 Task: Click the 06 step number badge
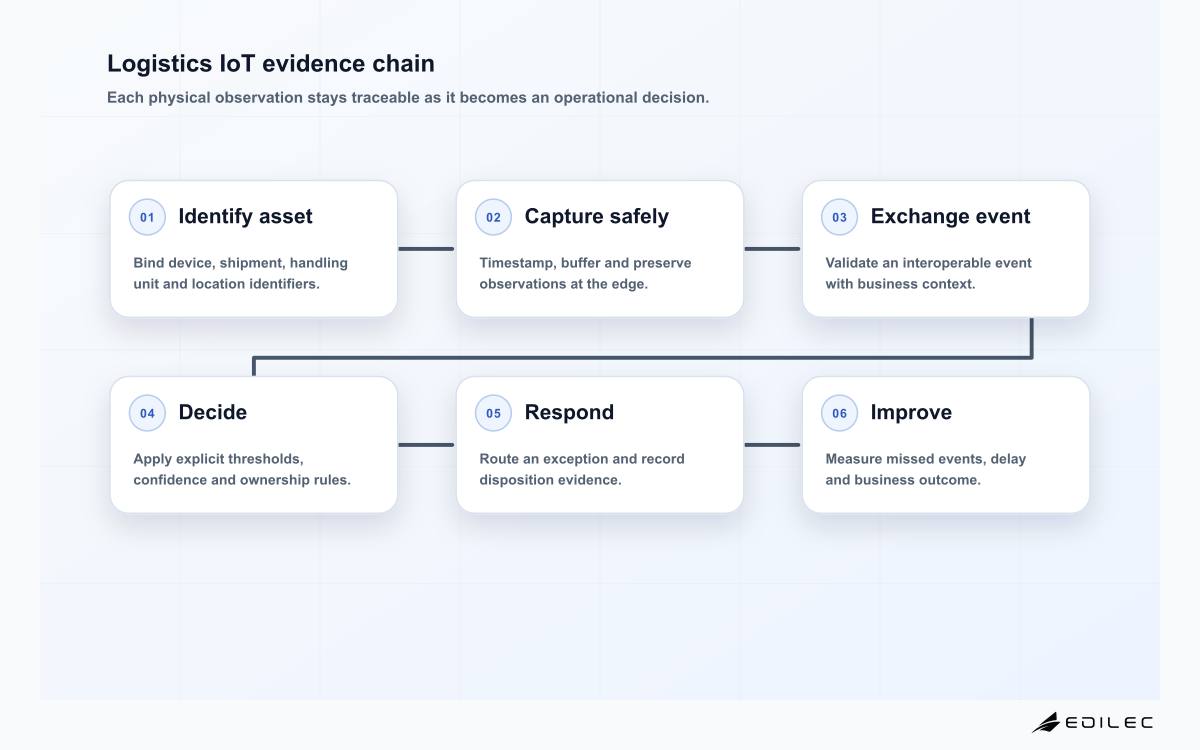coord(839,413)
